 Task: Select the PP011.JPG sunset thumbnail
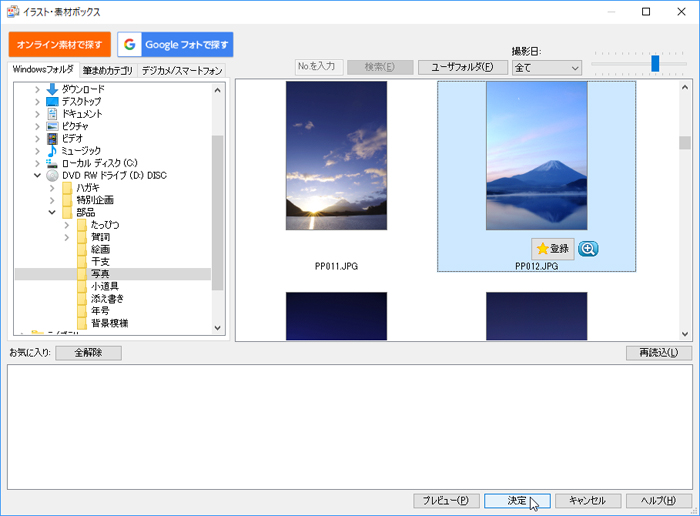point(336,156)
